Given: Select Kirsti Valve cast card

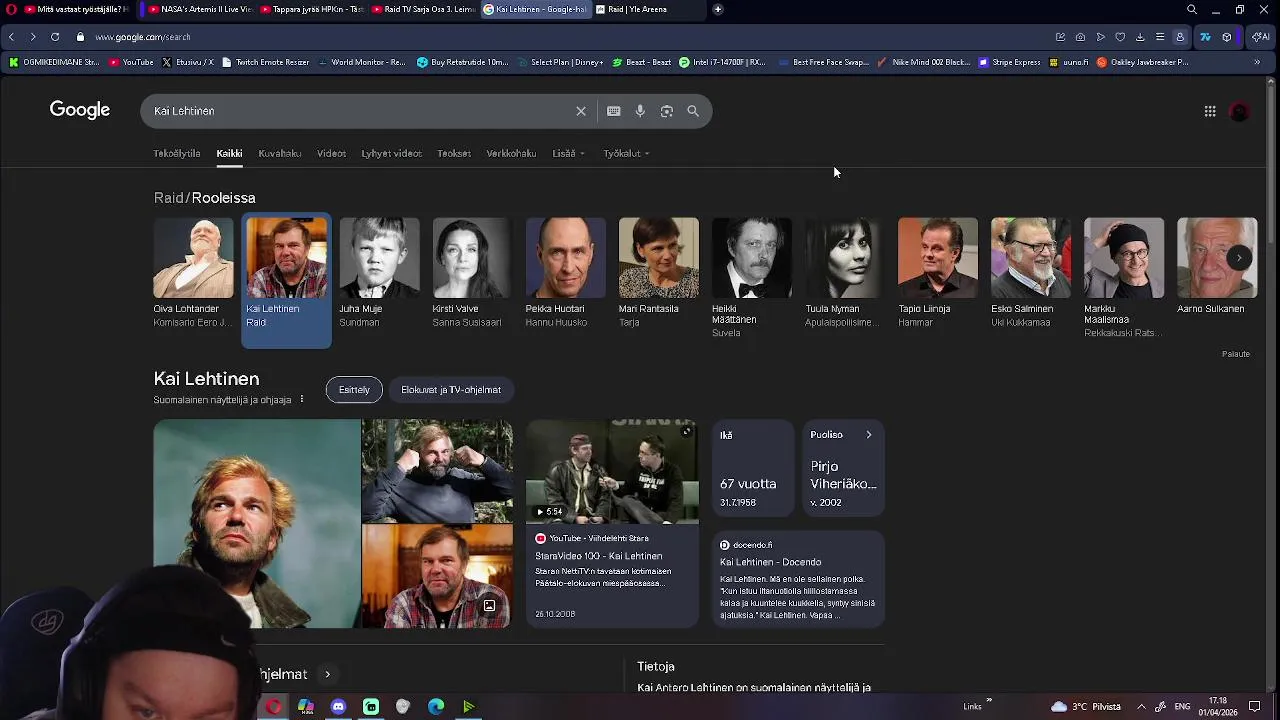Looking at the screenshot, I should pyautogui.click(x=472, y=273).
